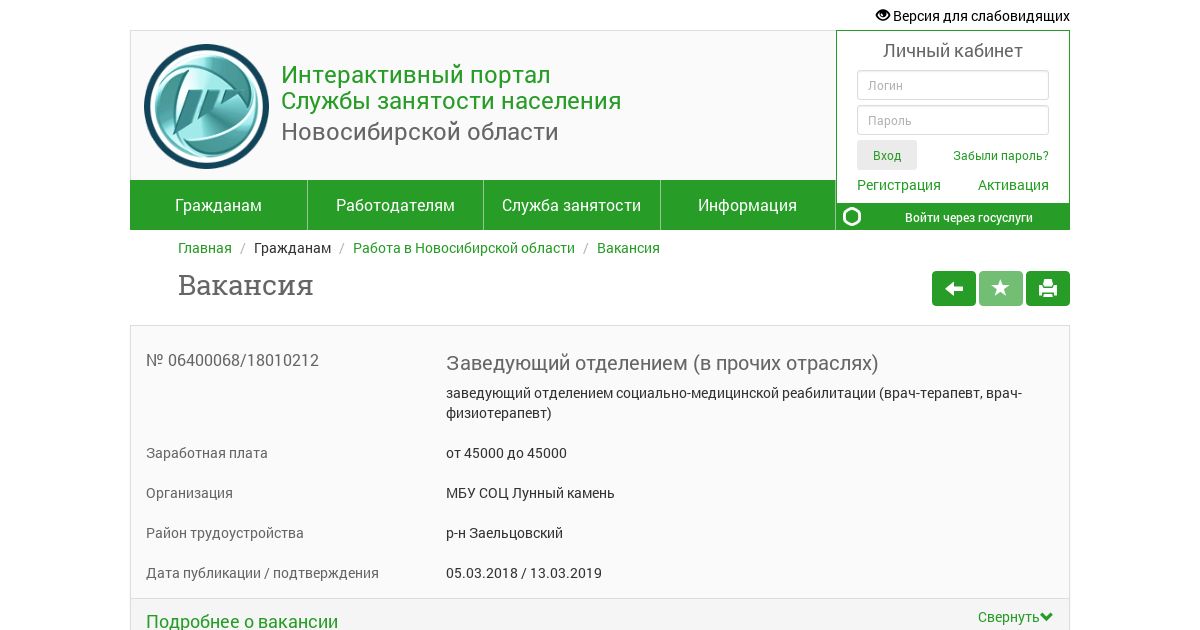Focus the Логин input field
Screen dimensions: 1200x630
click(953, 85)
